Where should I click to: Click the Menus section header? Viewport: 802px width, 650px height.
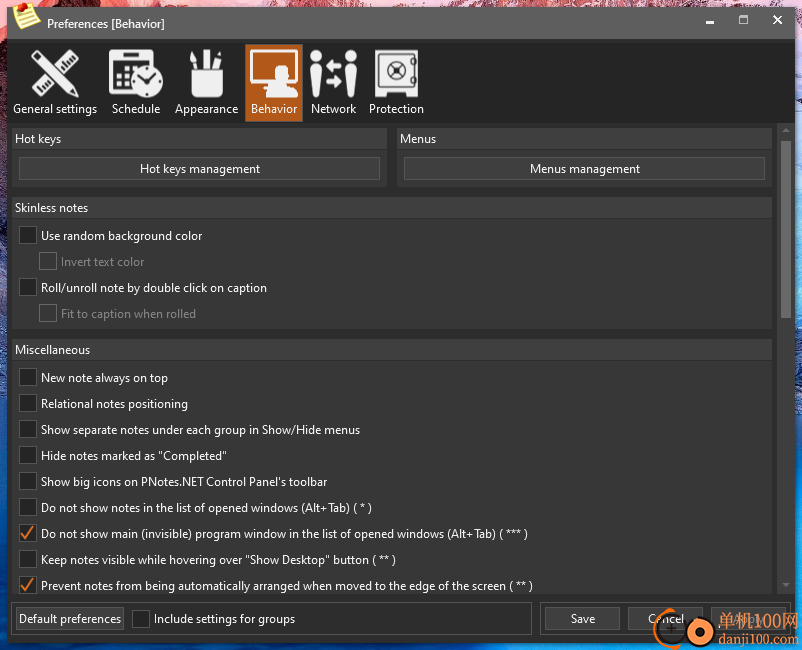pyautogui.click(x=584, y=139)
